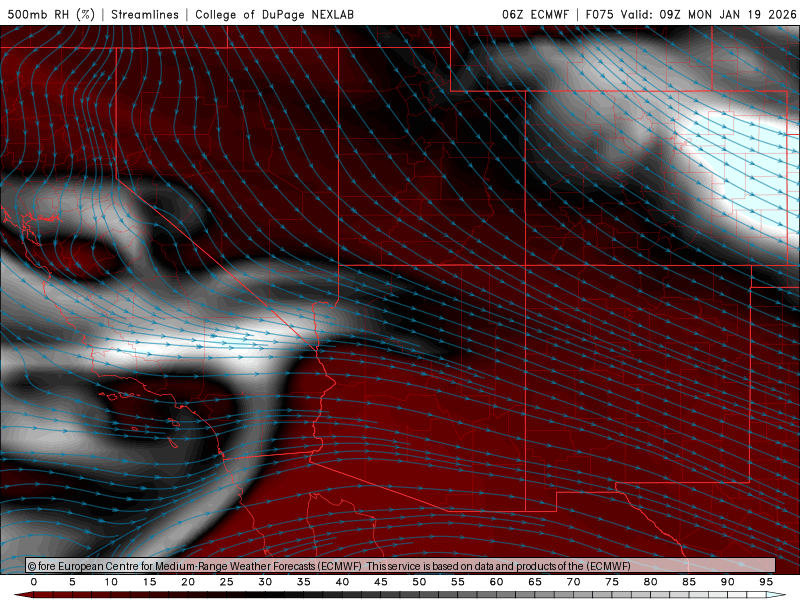
Task: Click the '55' value on color scale
Action: [458, 582]
